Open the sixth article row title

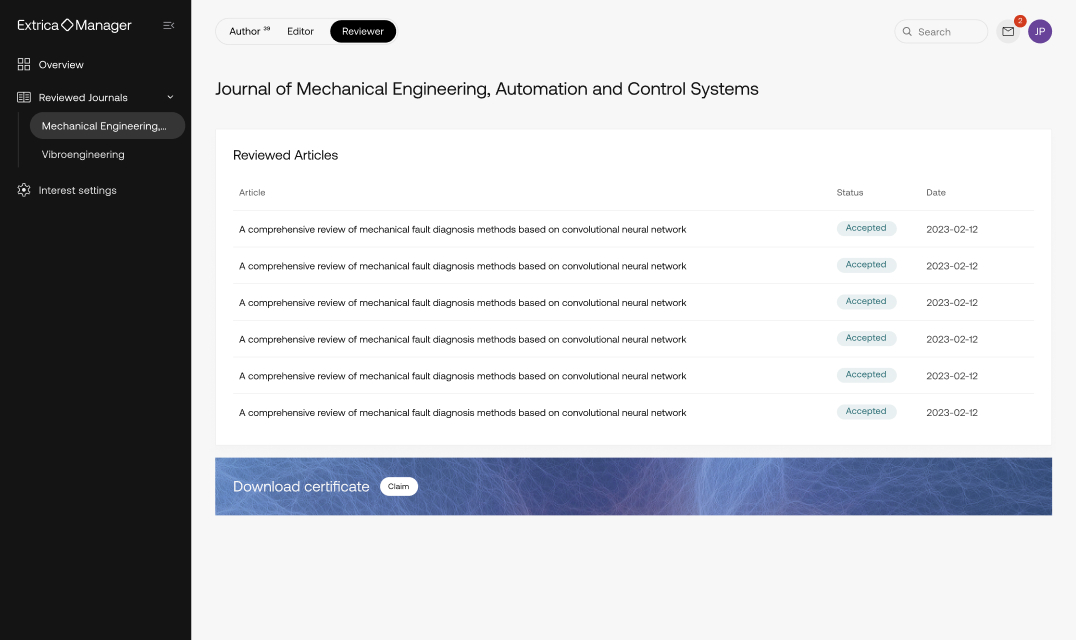(x=463, y=413)
